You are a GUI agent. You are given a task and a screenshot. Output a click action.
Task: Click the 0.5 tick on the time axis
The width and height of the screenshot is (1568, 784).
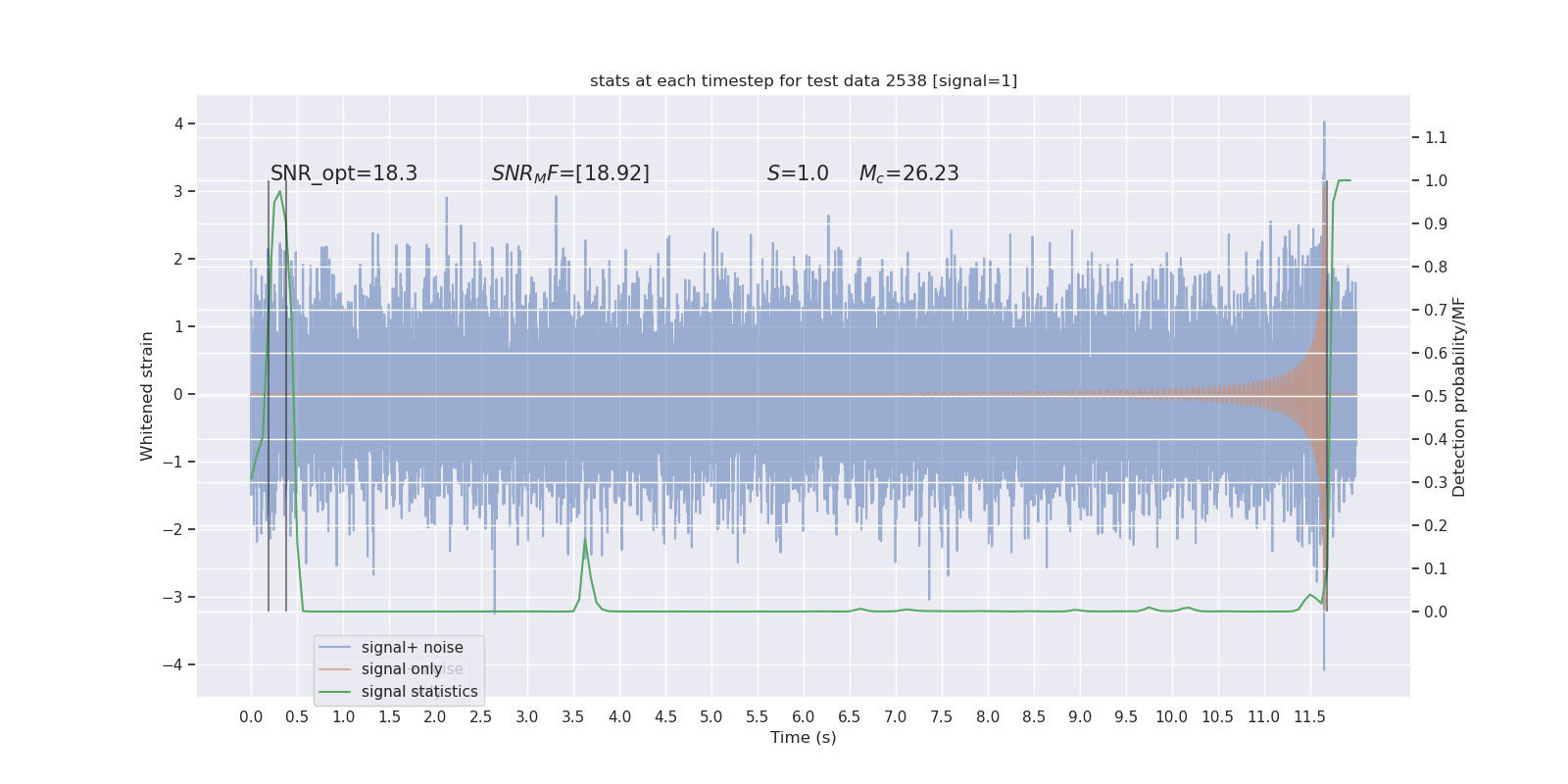297,716
